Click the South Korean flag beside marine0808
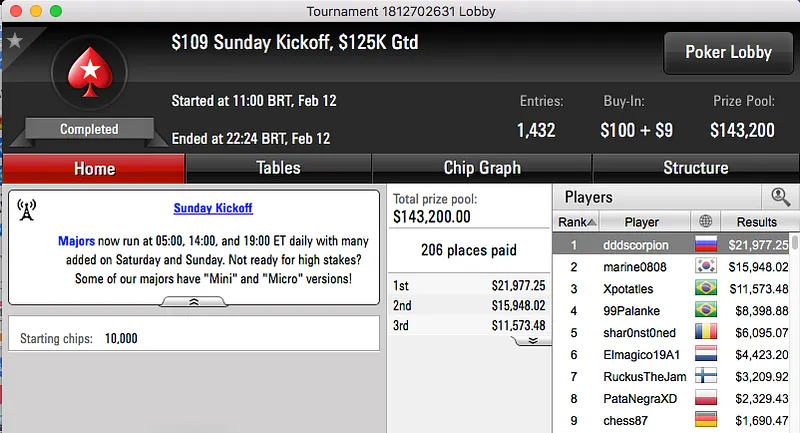Viewport: 800px width, 433px height. (x=706, y=267)
